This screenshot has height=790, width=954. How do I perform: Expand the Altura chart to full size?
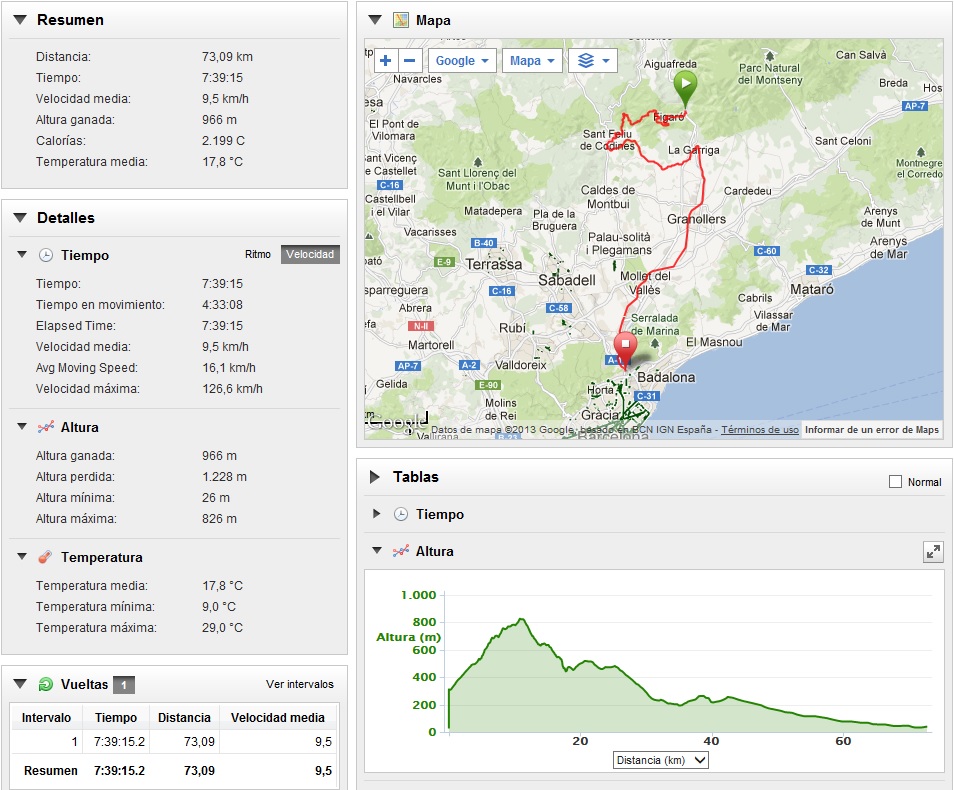click(933, 552)
